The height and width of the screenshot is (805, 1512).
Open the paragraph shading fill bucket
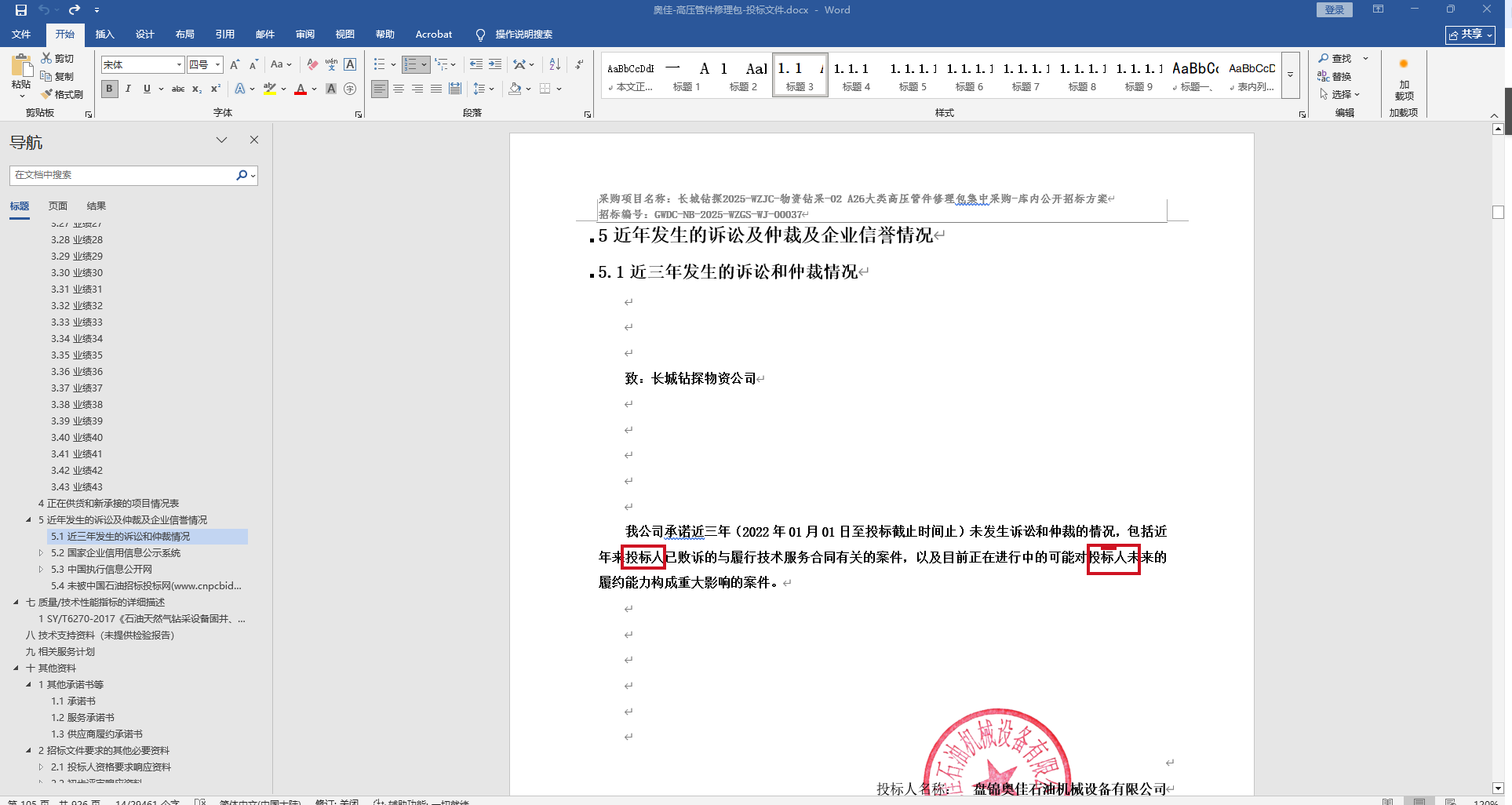tap(515, 89)
